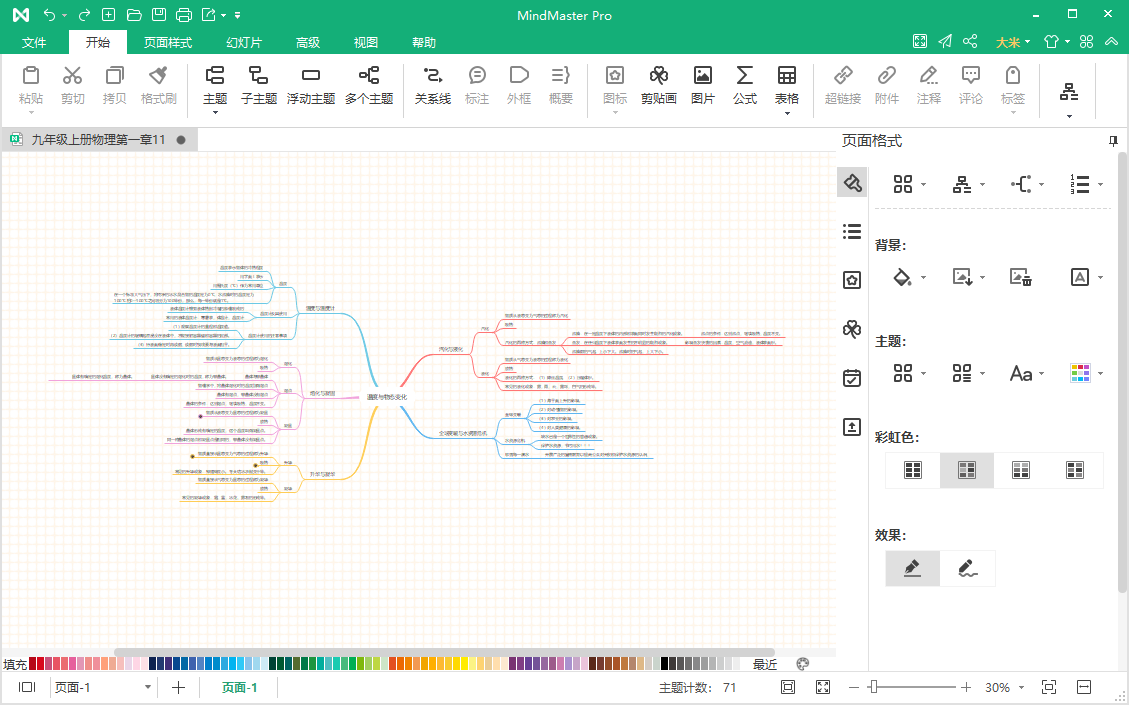Open the color palette wheel icon
The width and height of the screenshot is (1129, 705).
pyautogui.click(x=803, y=664)
